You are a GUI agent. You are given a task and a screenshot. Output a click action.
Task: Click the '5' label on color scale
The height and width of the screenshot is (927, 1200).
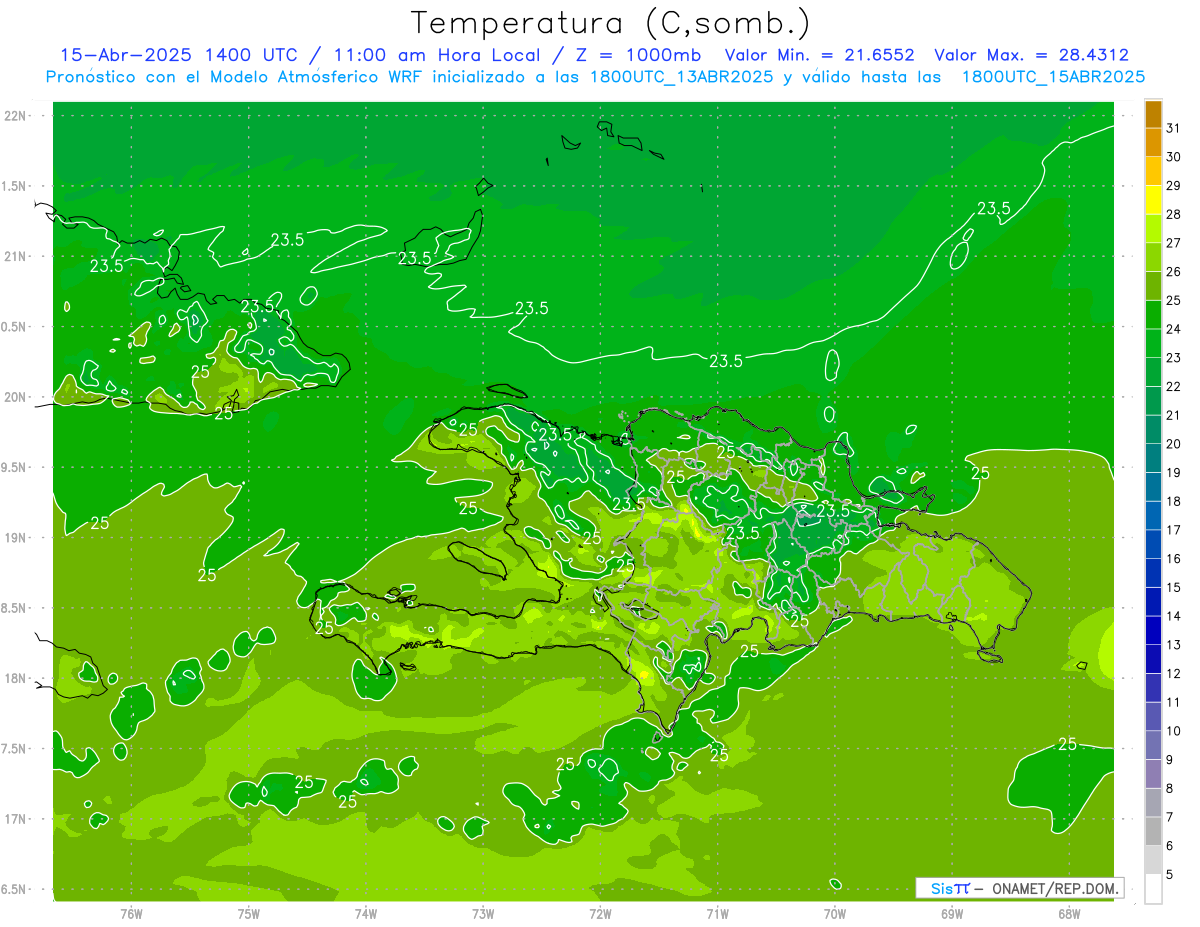pyautogui.click(x=1169, y=874)
